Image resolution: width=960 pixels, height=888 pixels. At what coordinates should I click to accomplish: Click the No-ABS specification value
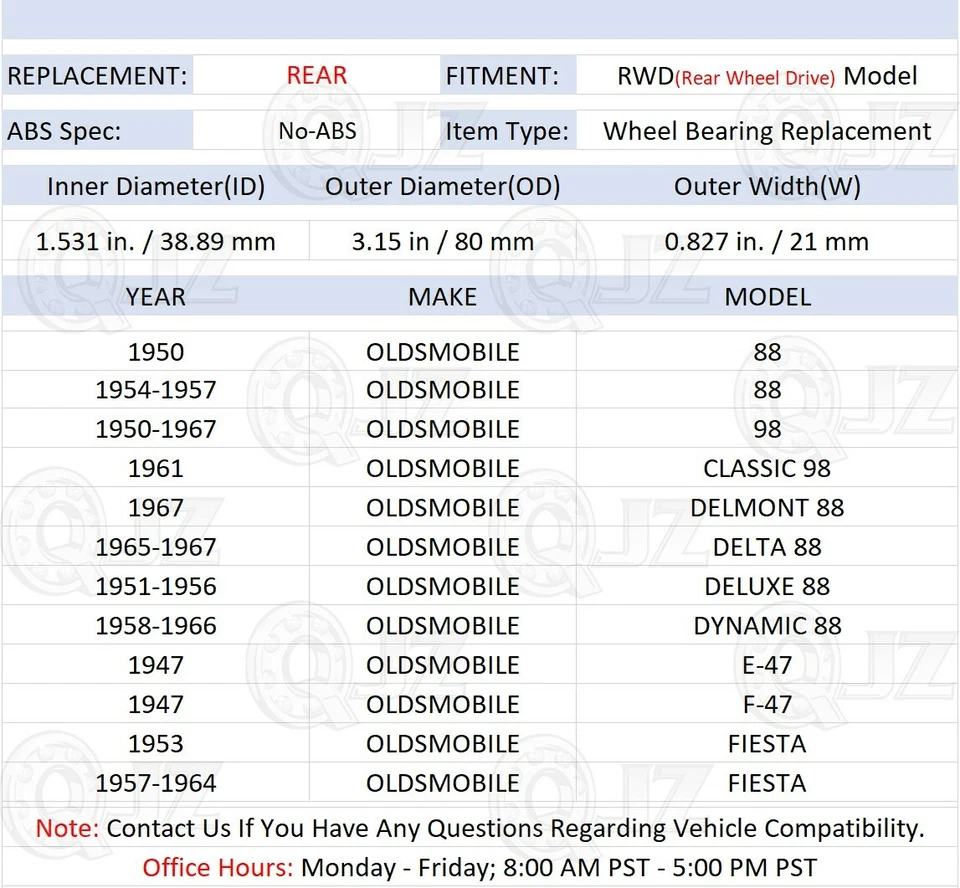tap(317, 130)
